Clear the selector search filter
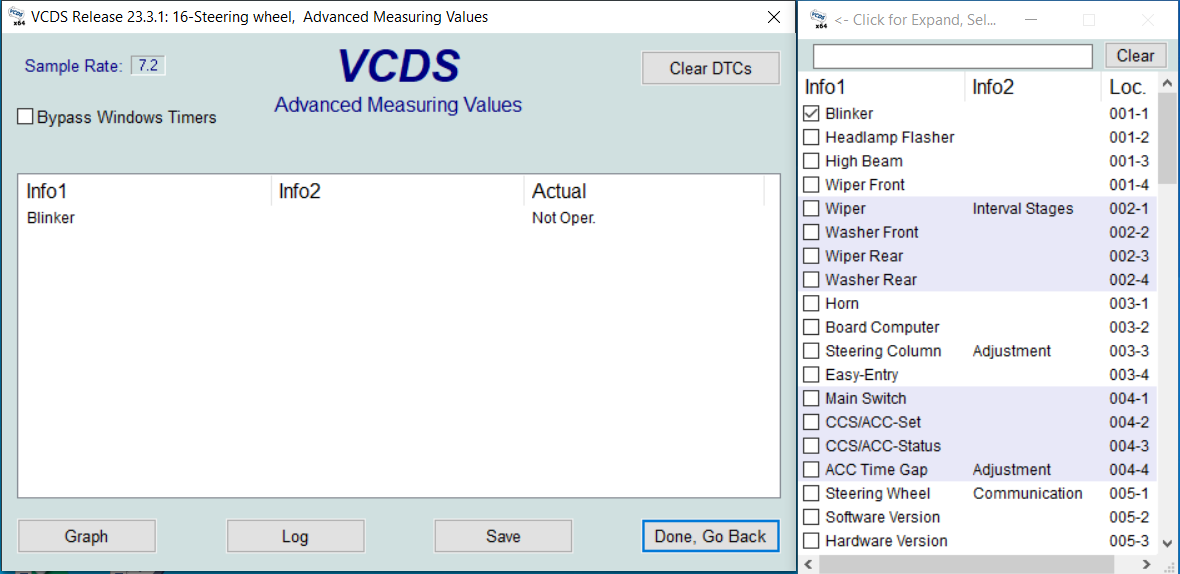This screenshot has width=1180, height=574. click(x=1135, y=56)
